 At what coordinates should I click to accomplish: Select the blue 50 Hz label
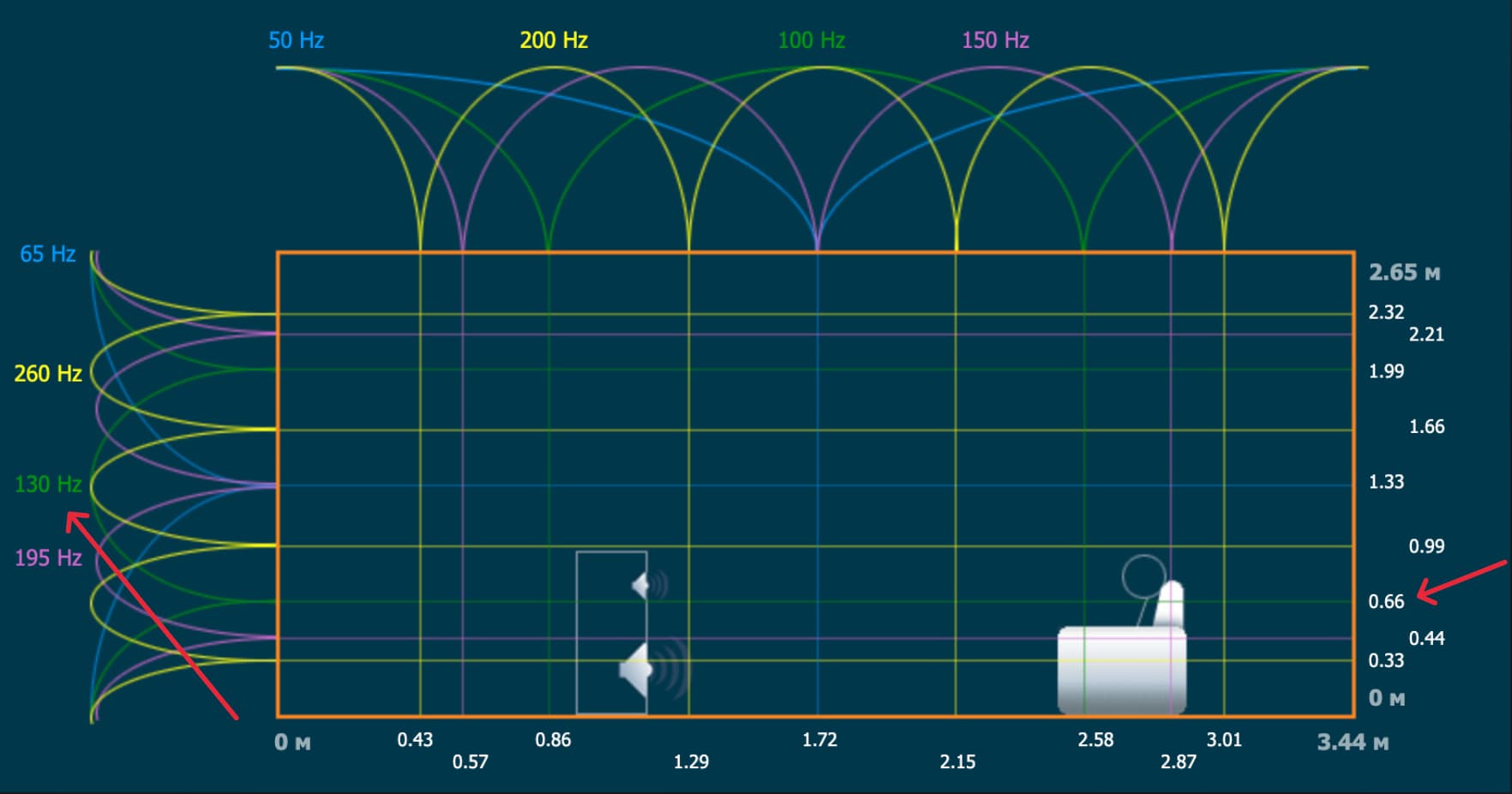[x=296, y=40]
